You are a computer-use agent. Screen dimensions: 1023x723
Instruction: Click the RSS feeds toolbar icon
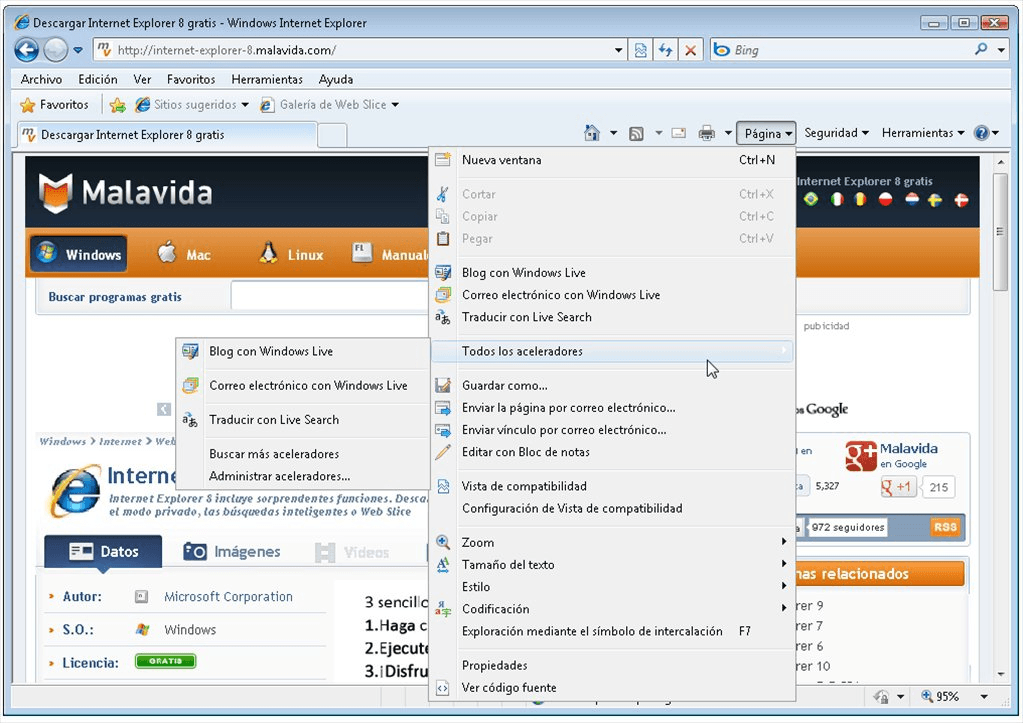[635, 133]
